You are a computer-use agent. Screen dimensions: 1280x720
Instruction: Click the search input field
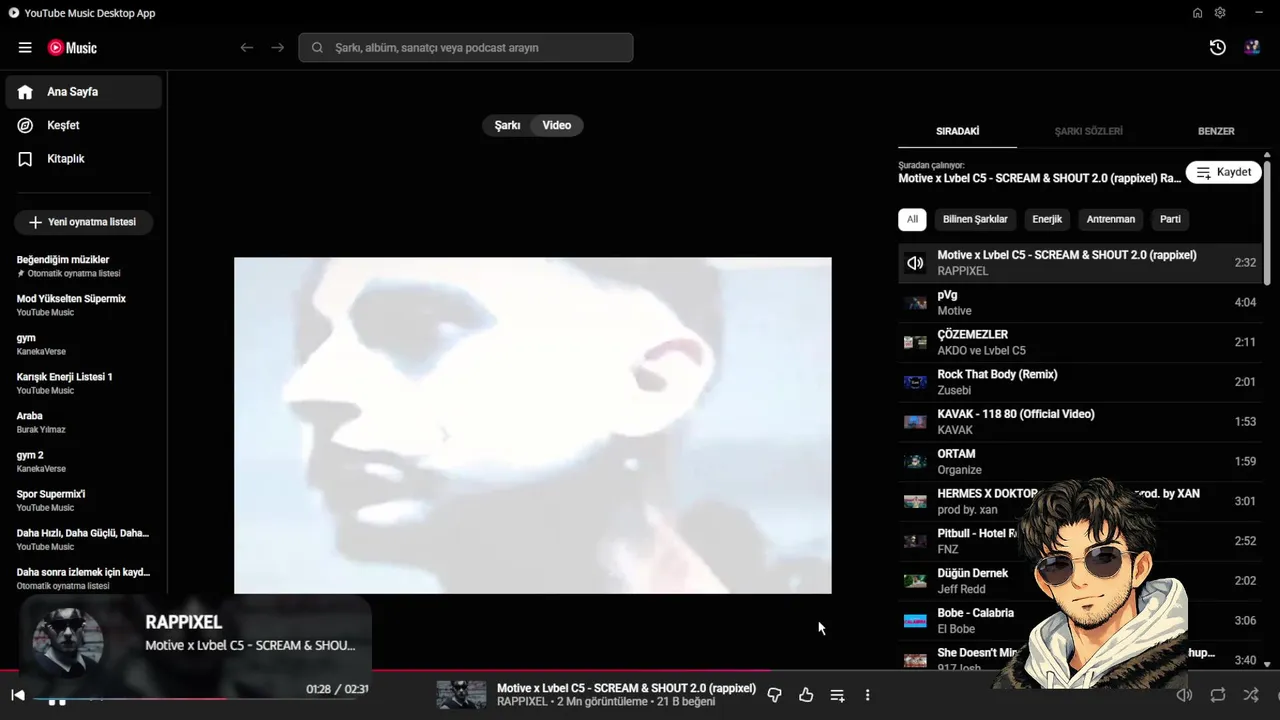click(x=466, y=48)
